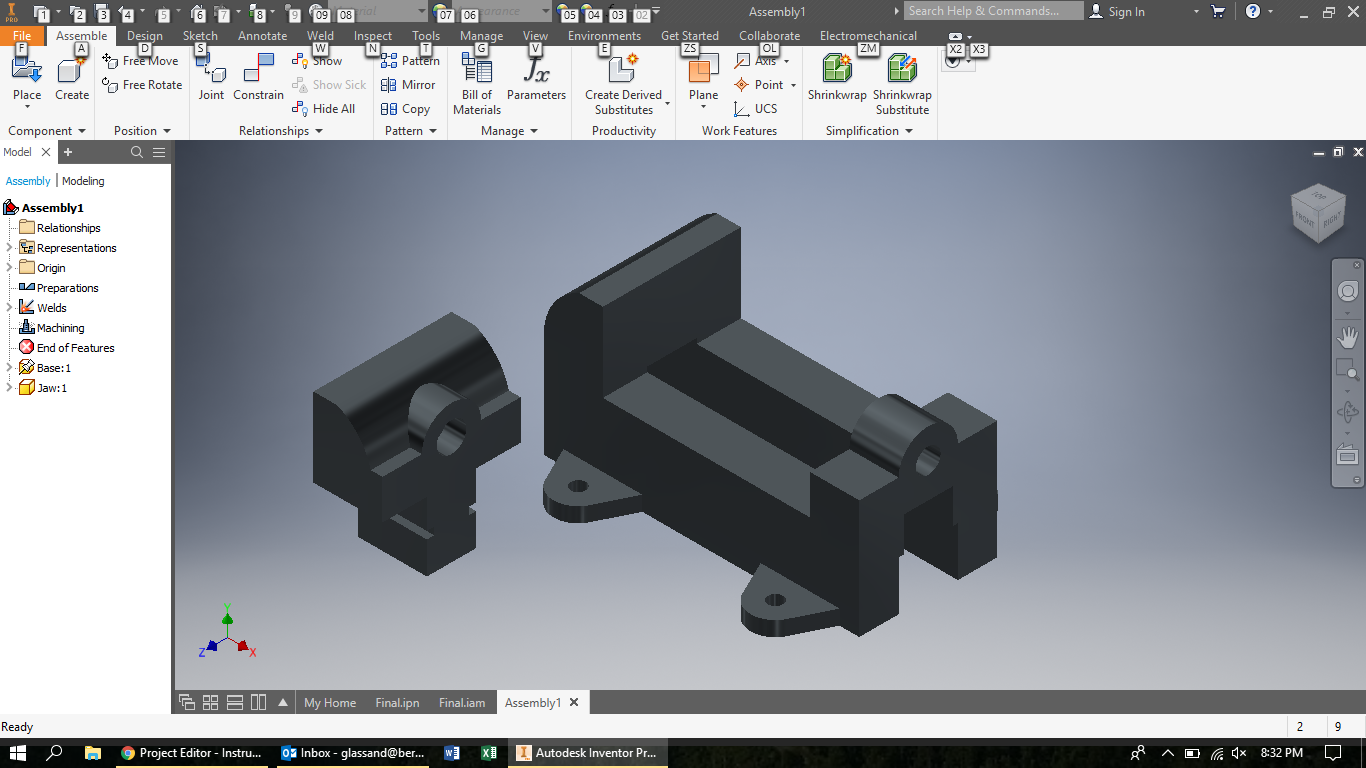Click the horizontal tile windows icon
Image resolution: width=1366 pixels, height=768 pixels.
235,702
